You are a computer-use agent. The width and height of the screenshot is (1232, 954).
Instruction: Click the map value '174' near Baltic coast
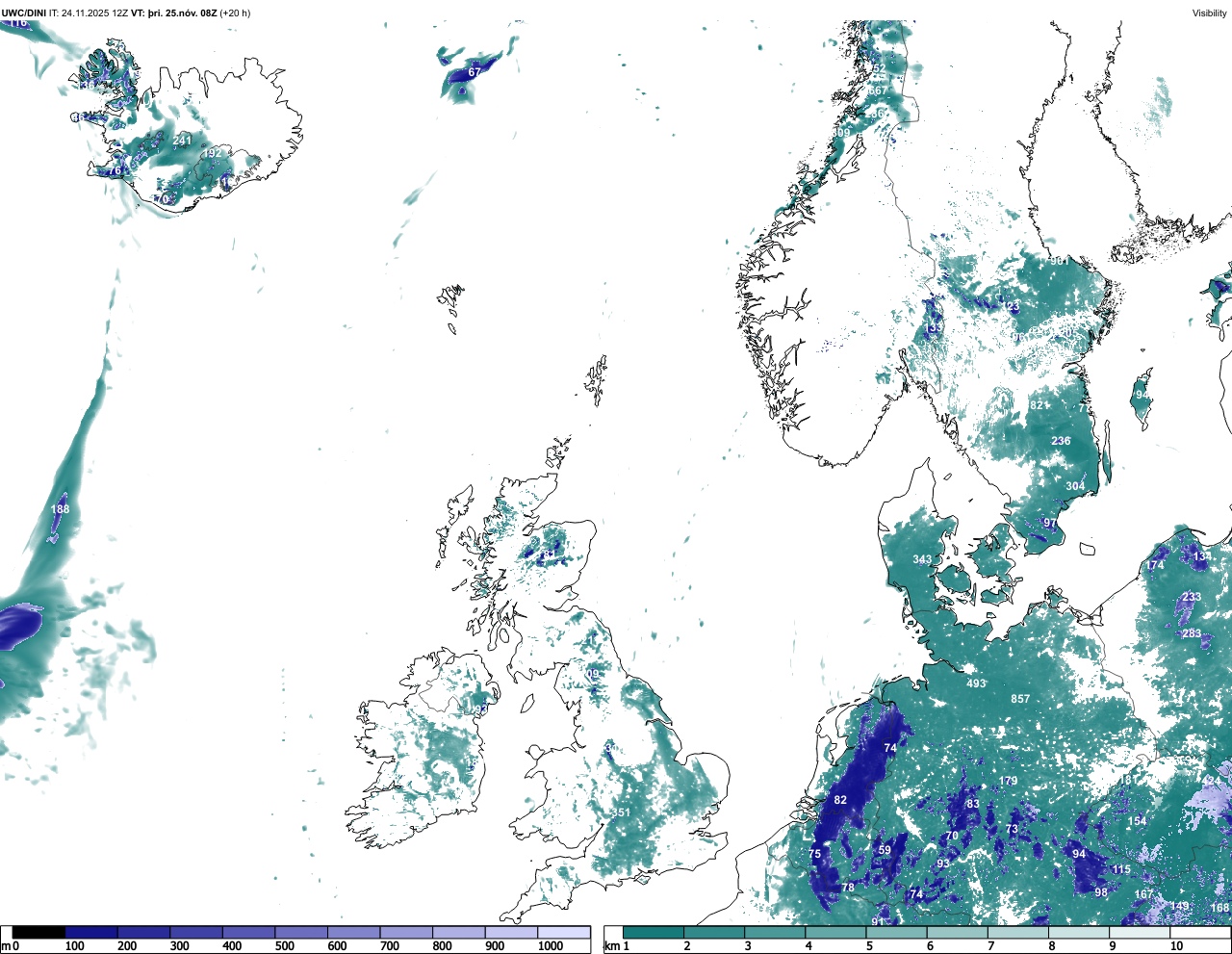point(1155,565)
